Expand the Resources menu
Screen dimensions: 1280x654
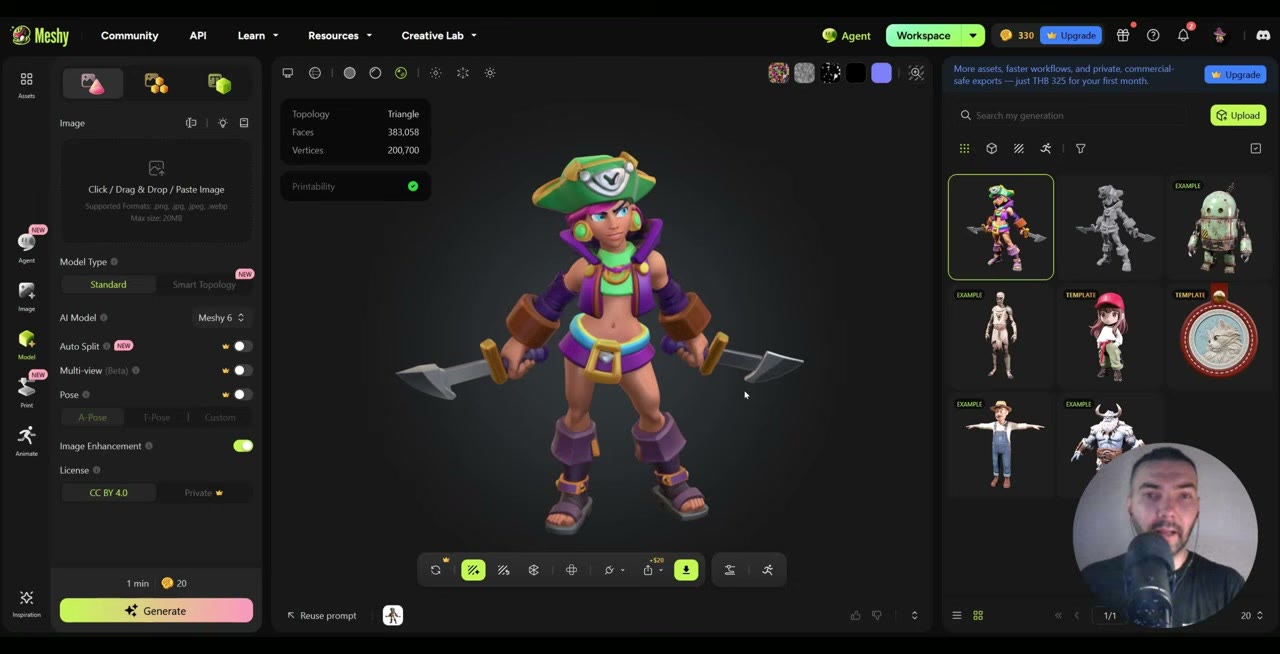coord(340,35)
